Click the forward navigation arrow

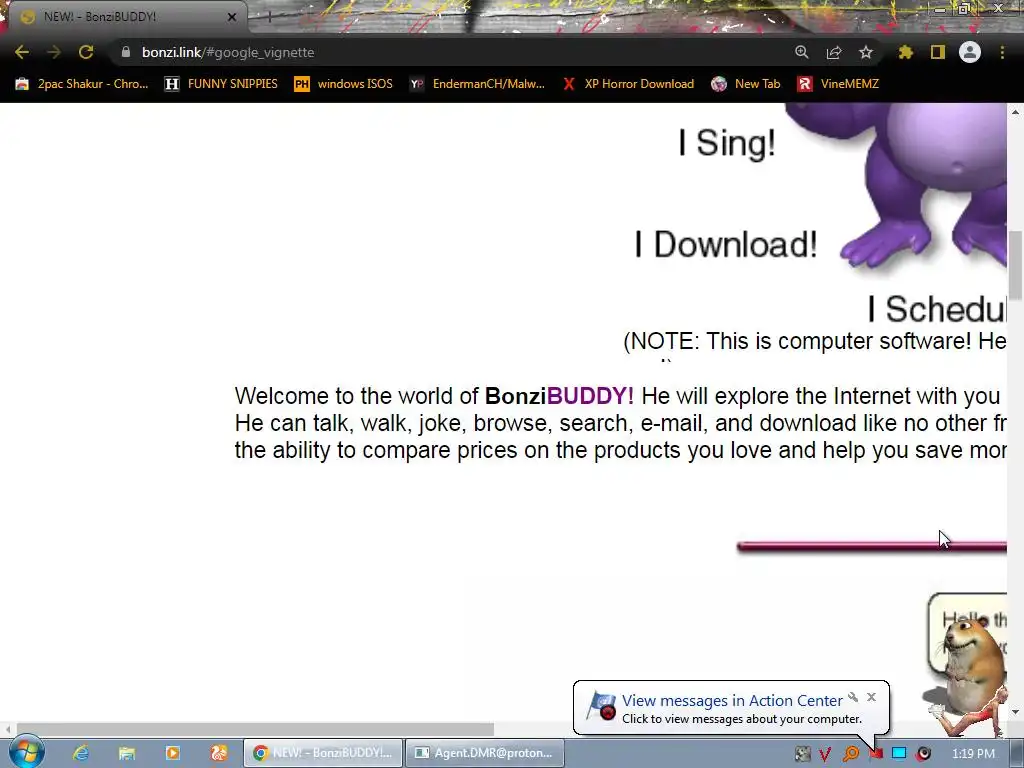point(54,52)
